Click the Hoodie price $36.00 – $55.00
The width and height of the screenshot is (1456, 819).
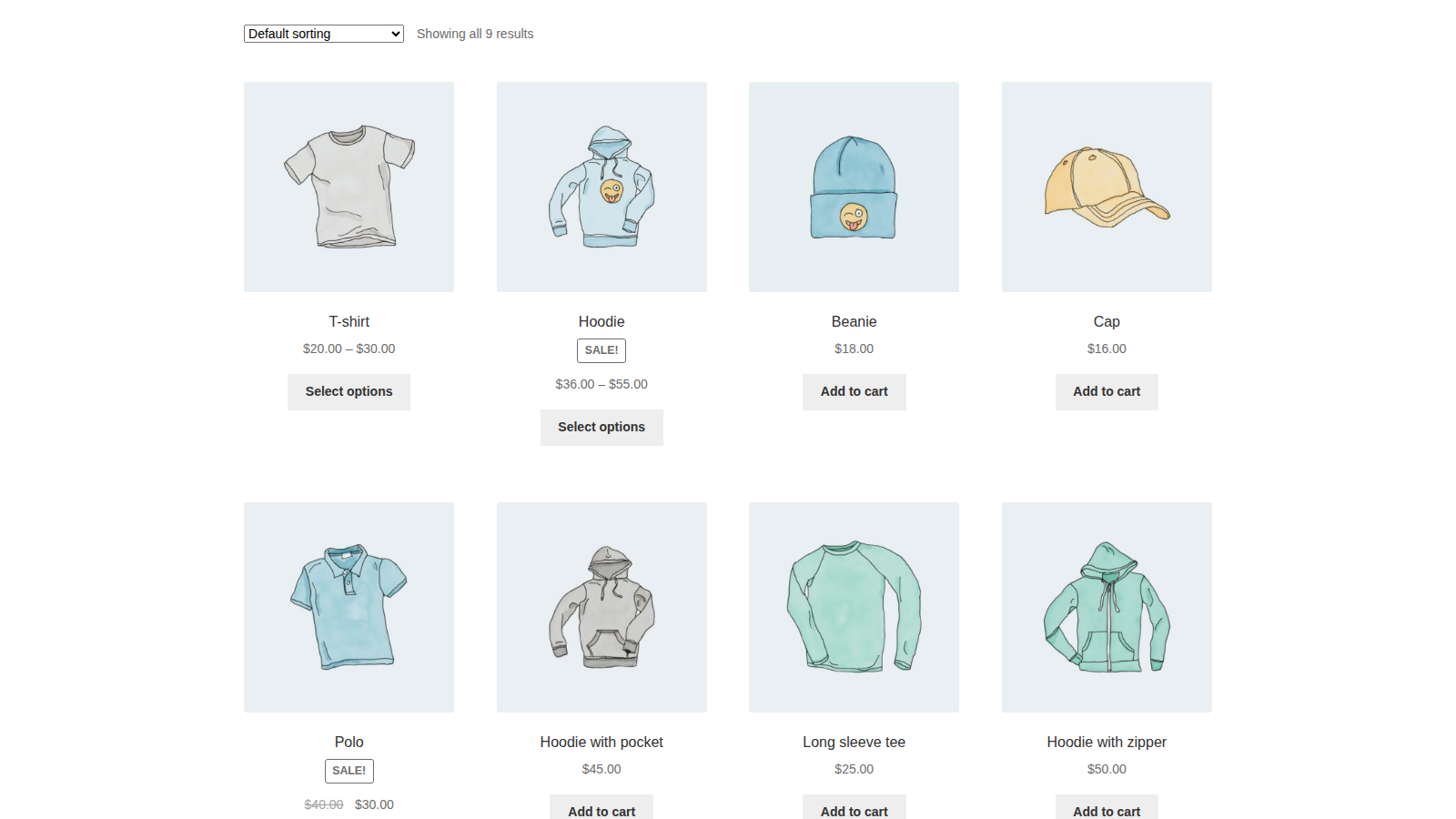pyautogui.click(x=602, y=384)
